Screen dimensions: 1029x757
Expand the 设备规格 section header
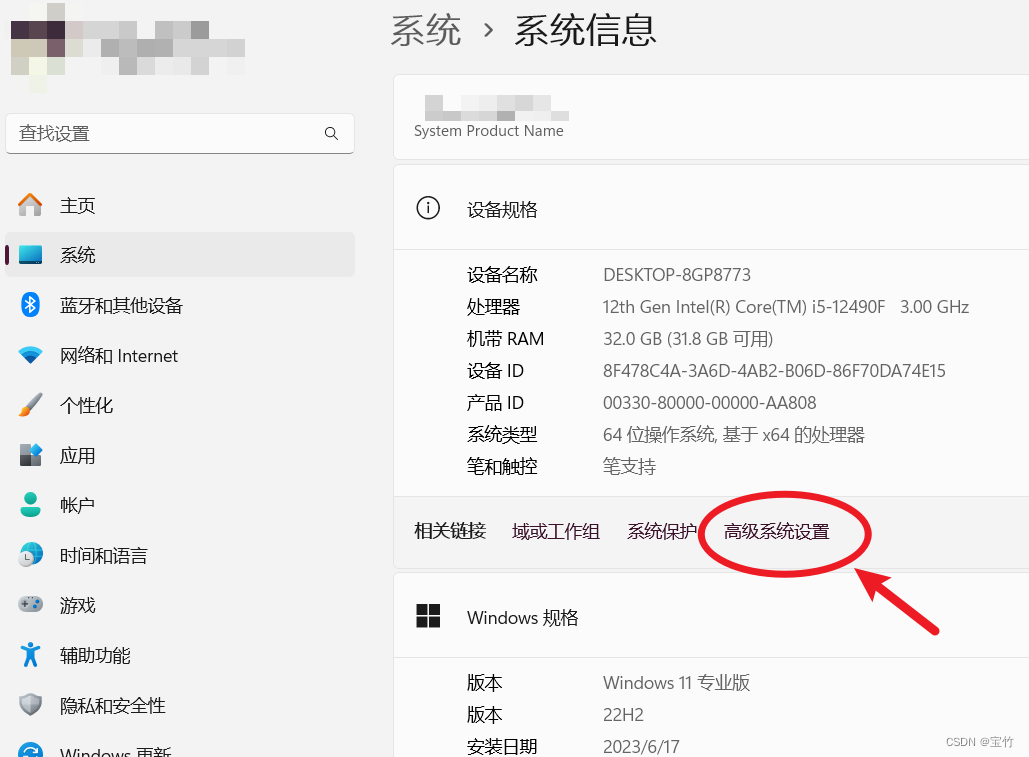pyautogui.click(x=711, y=209)
